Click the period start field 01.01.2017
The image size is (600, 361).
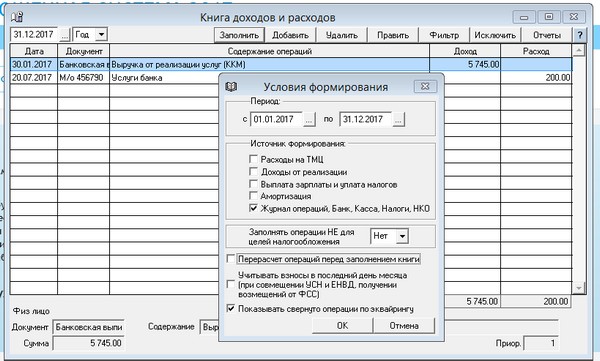tap(277, 119)
